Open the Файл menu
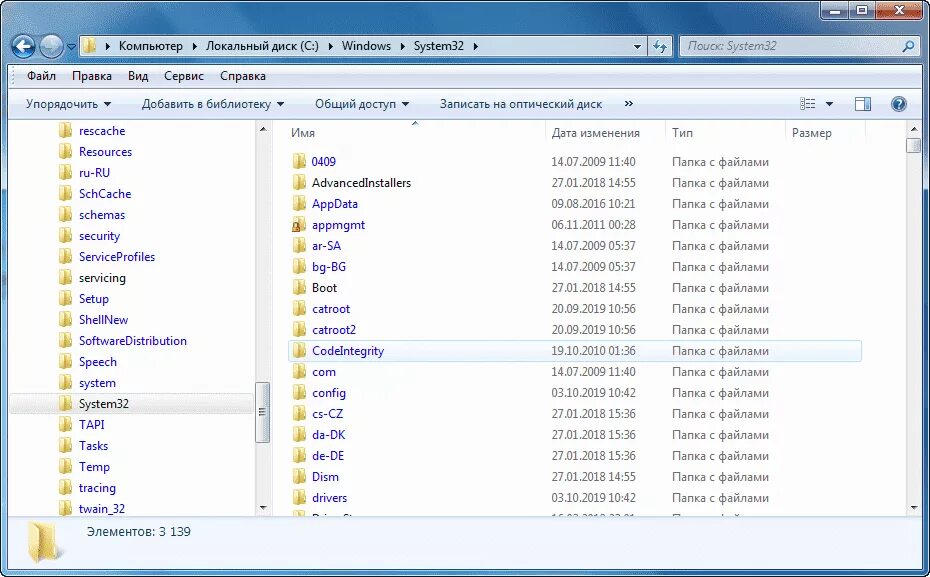The image size is (930, 577). point(42,76)
